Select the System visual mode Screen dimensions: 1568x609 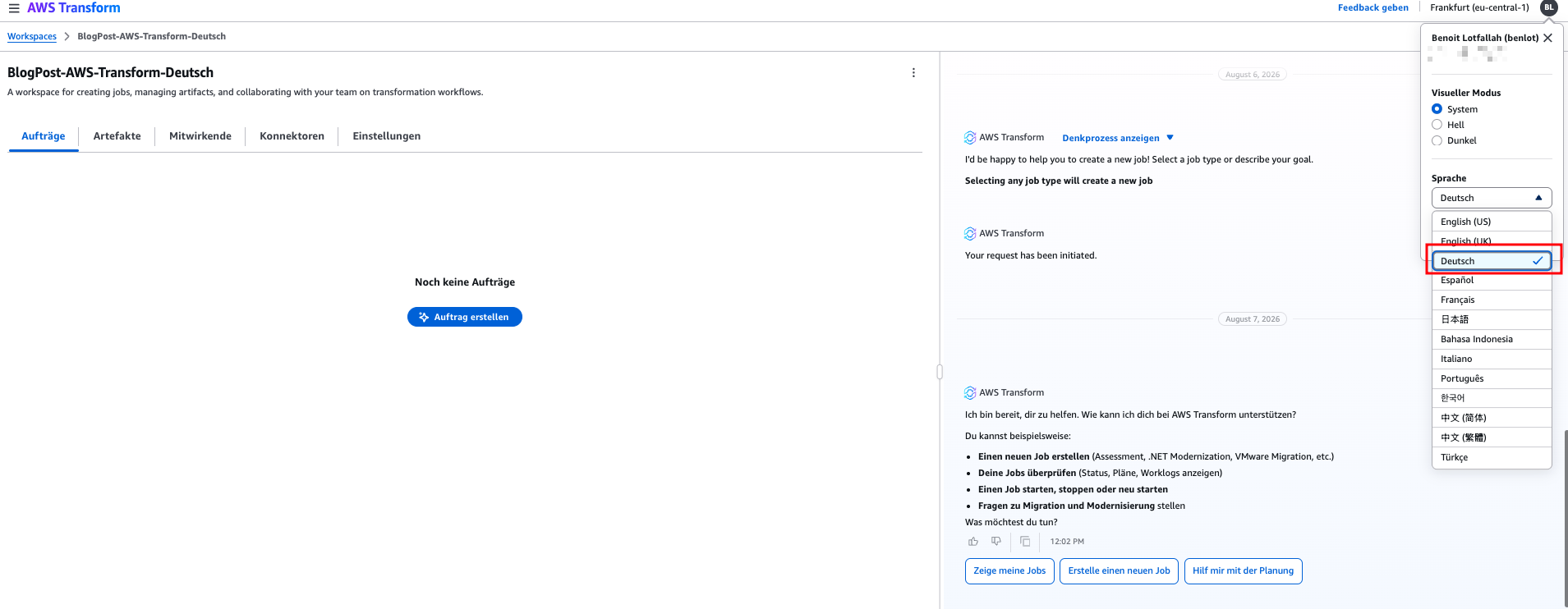1437,109
